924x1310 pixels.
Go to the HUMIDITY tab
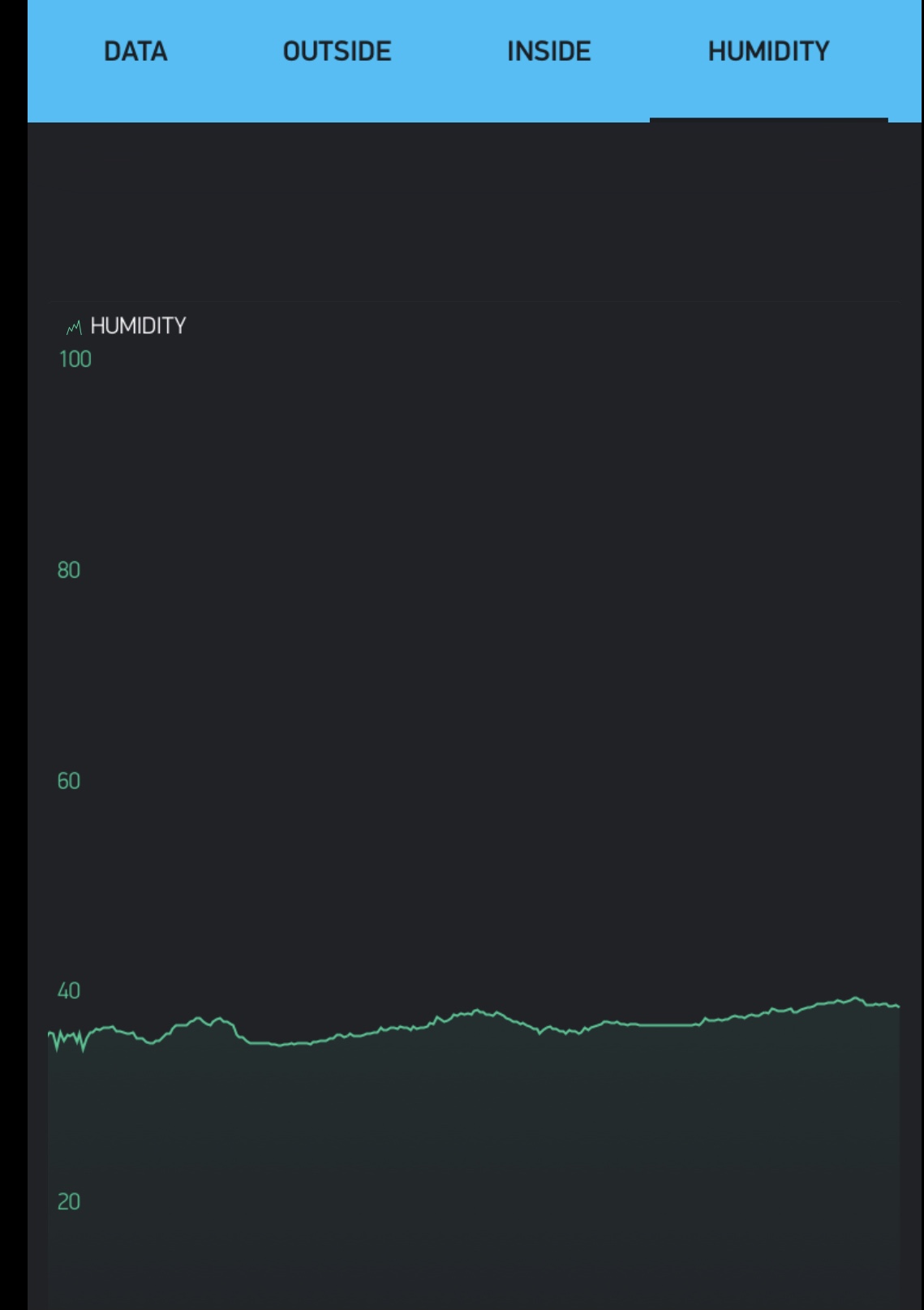tap(768, 52)
